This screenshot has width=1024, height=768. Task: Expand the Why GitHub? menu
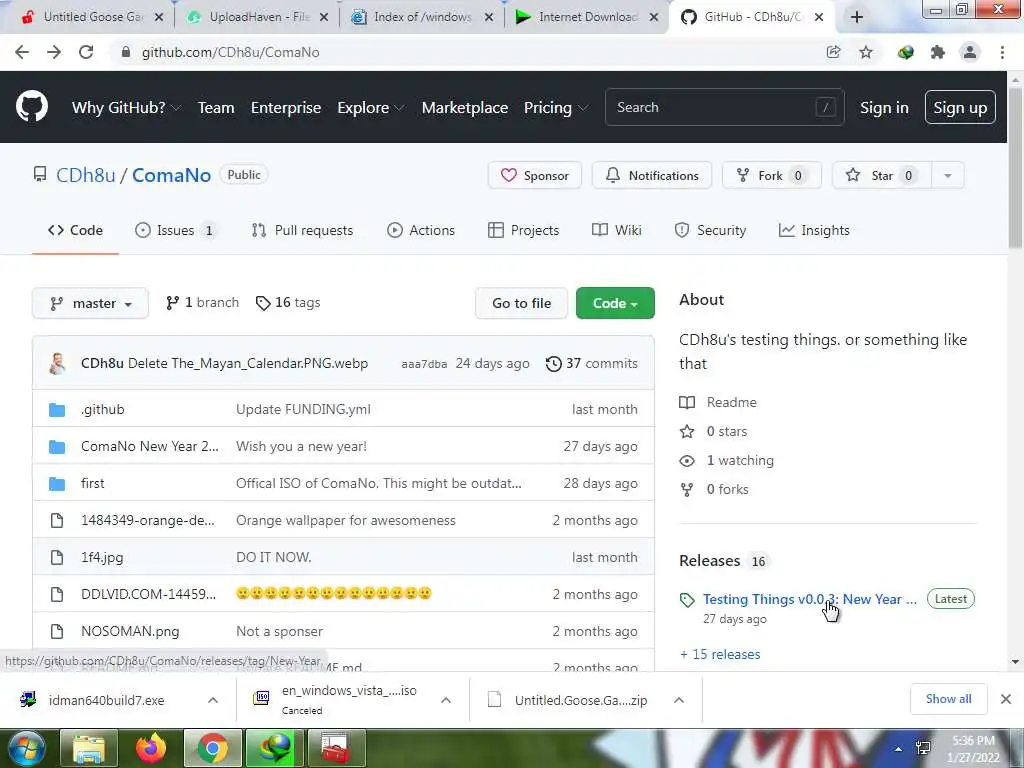click(x=126, y=107)
